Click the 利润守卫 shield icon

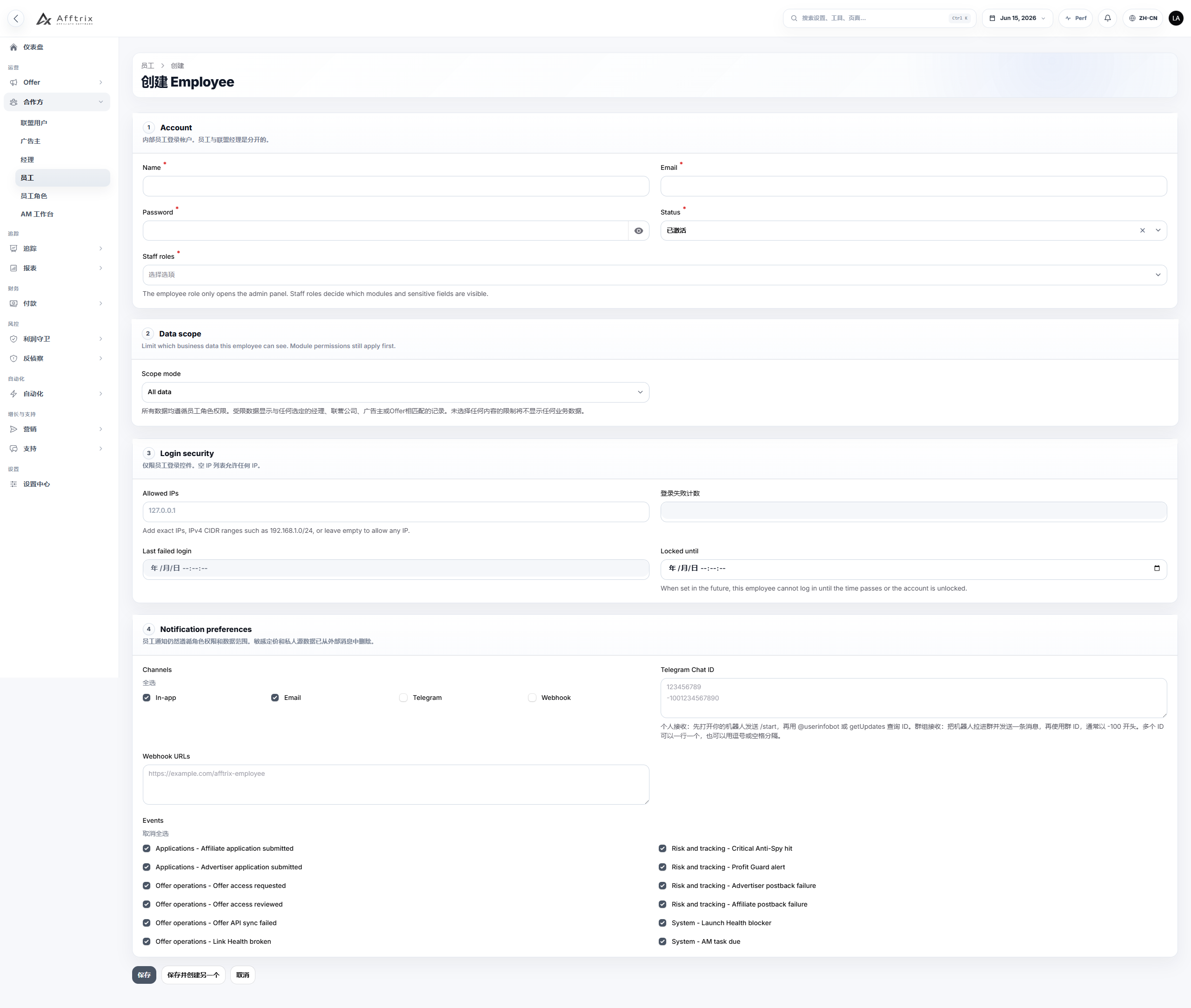coord(13,339)
